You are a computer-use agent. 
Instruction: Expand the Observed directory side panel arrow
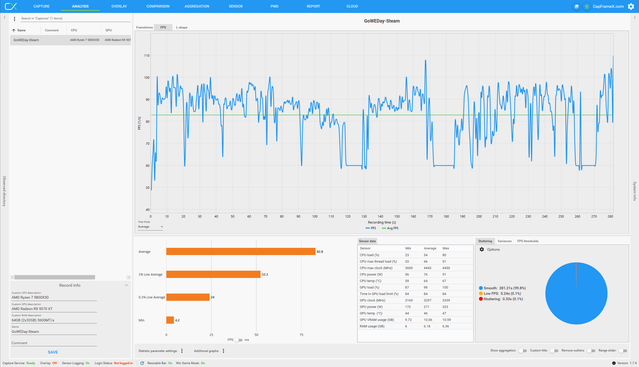pos(4,18)
